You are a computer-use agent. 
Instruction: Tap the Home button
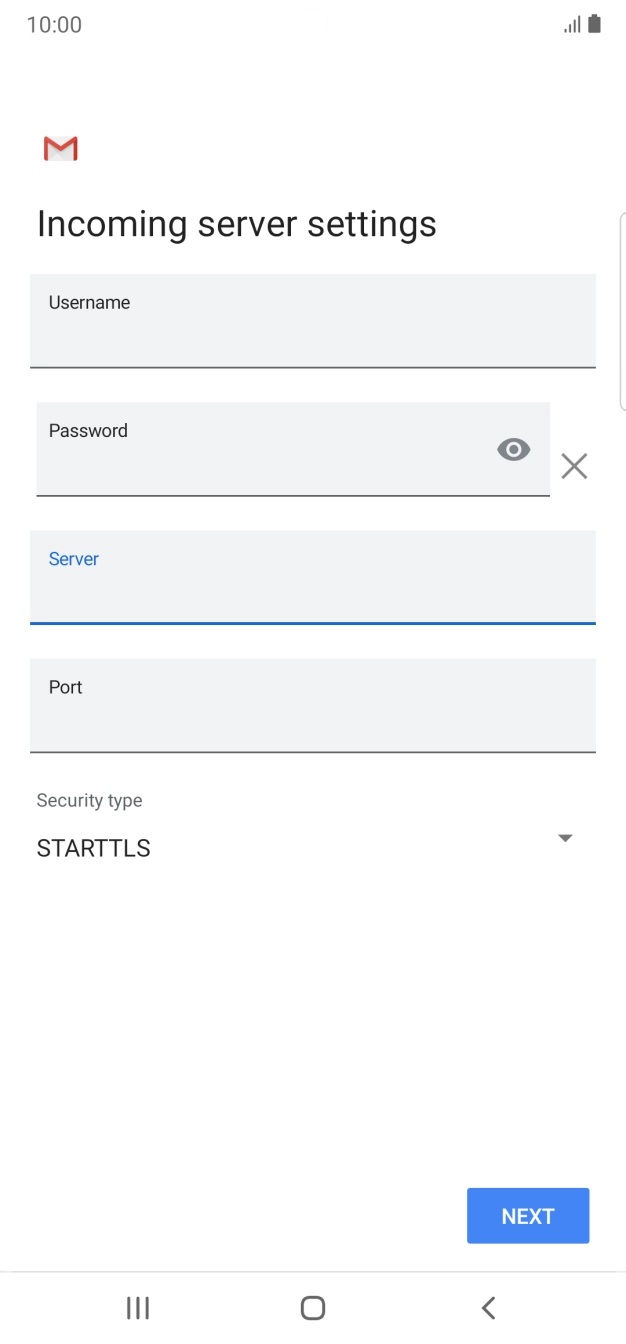[312, 1307]
